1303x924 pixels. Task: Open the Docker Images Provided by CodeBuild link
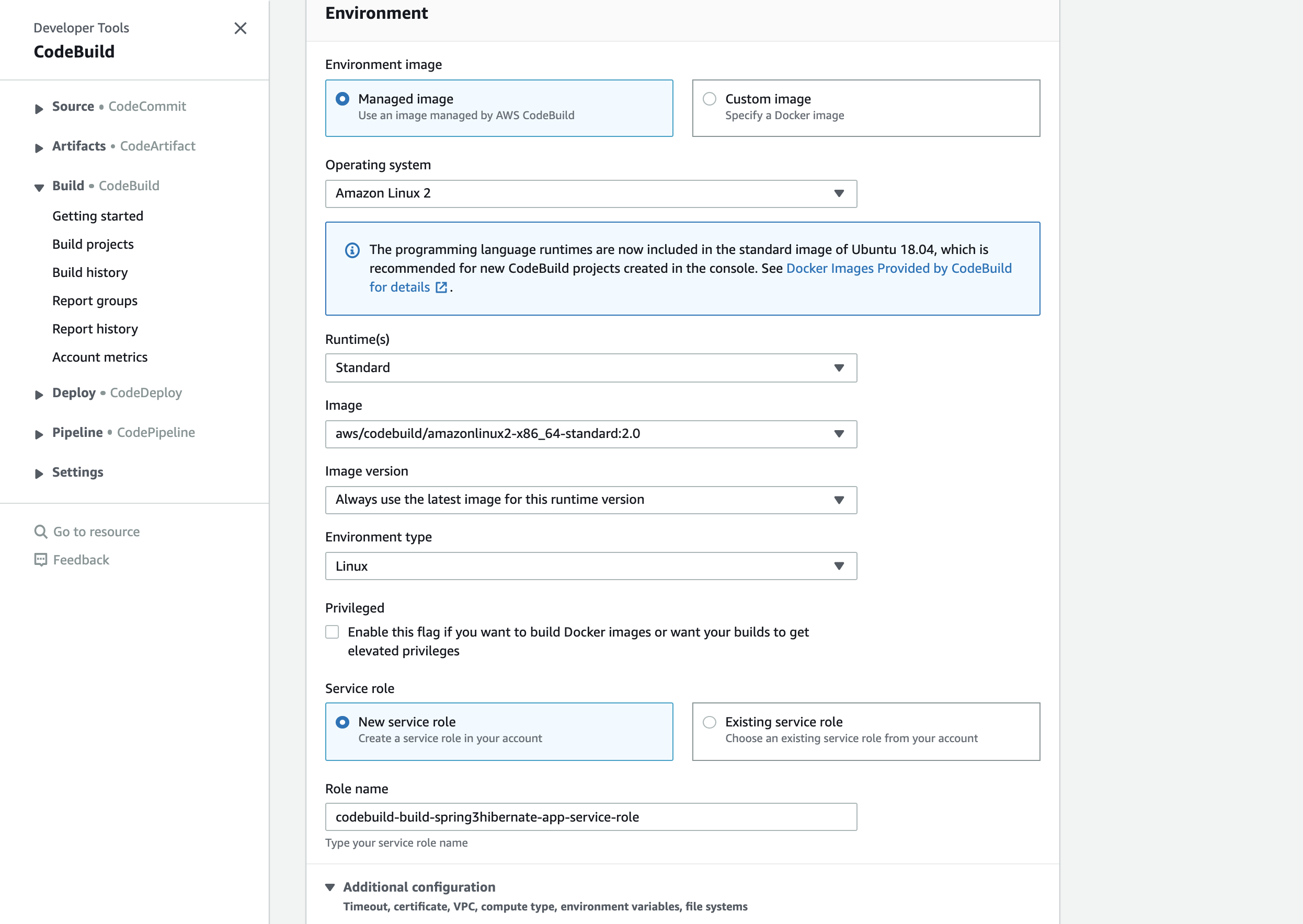pos(899,269)
